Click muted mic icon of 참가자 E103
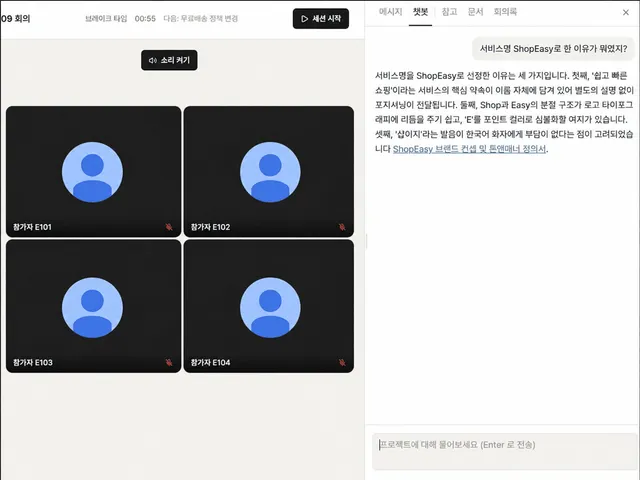The width and height of the screenshot is (640, 480). [x=169, y=362]
